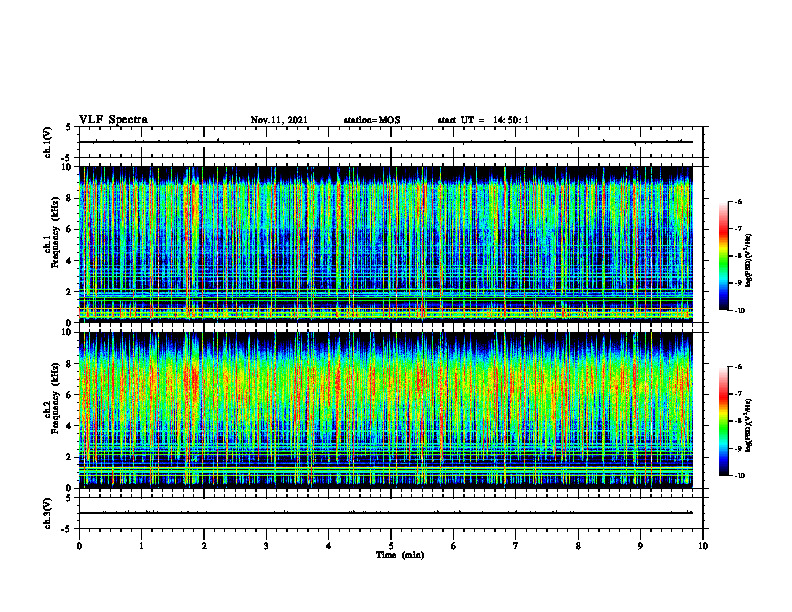Click the ch.1 "Frequency (kHz)" axis label
Image resolution: width=792 pixels, height=612 pixels.
point(55,230)
